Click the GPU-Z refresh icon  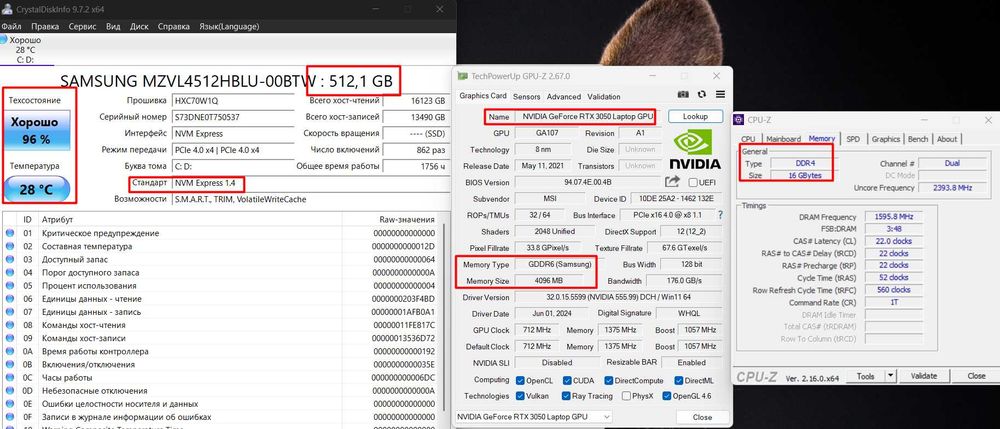702,94
